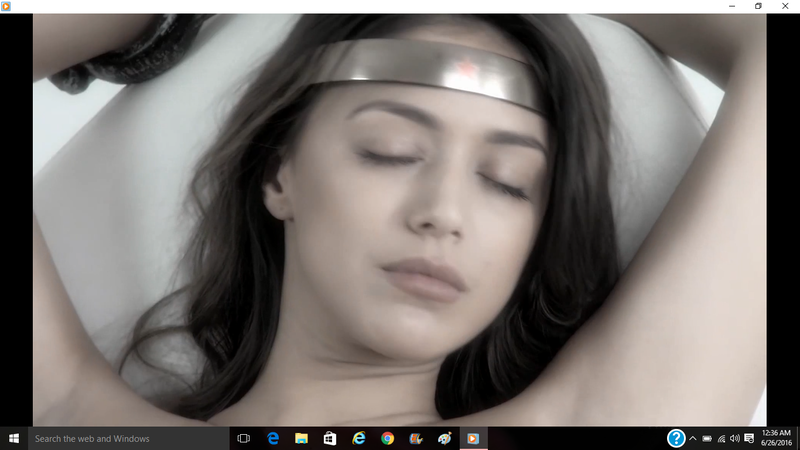
Task: Click the video player app icon in title bar
Action: click(x=6, y=6)
